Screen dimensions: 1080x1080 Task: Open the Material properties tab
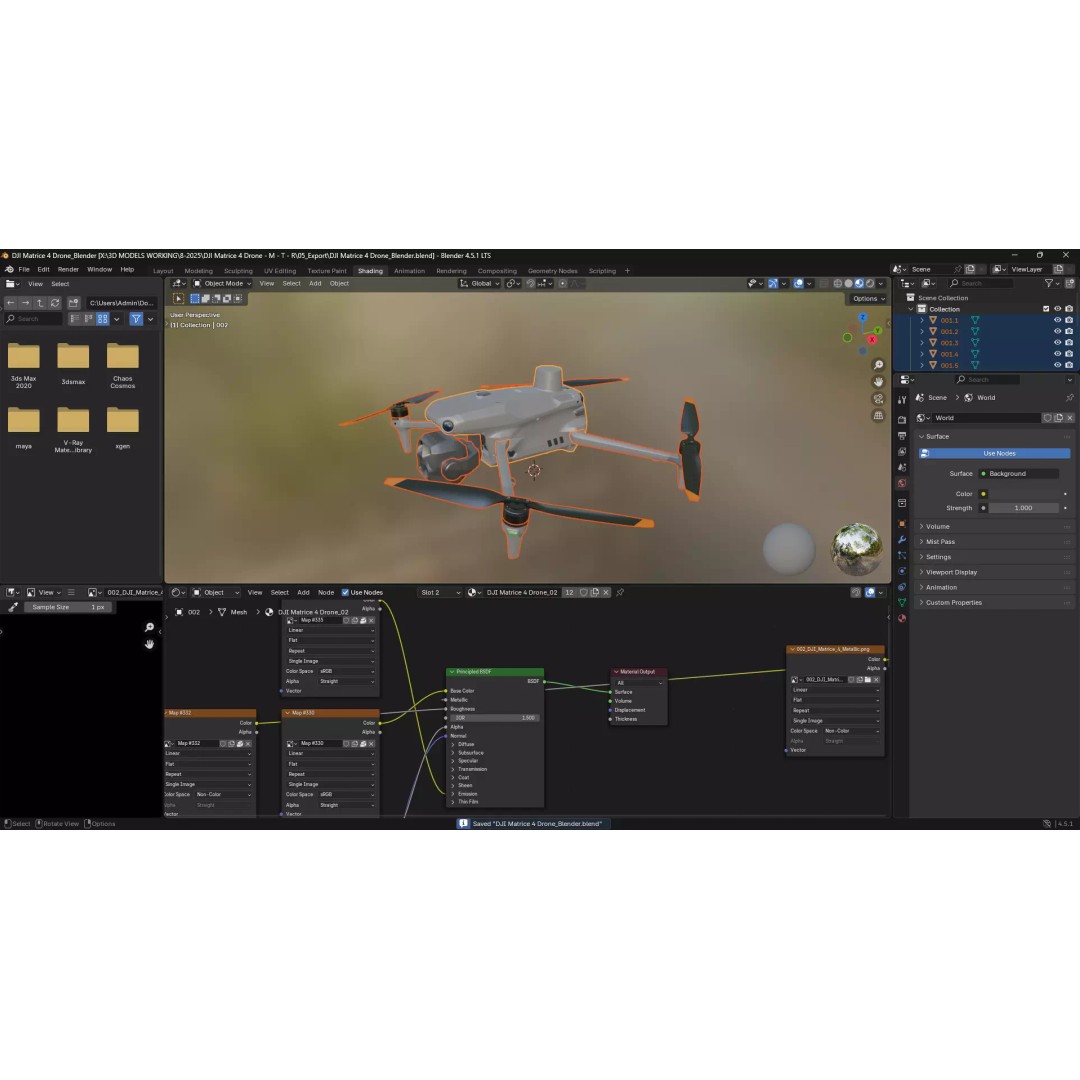[902, 619]
